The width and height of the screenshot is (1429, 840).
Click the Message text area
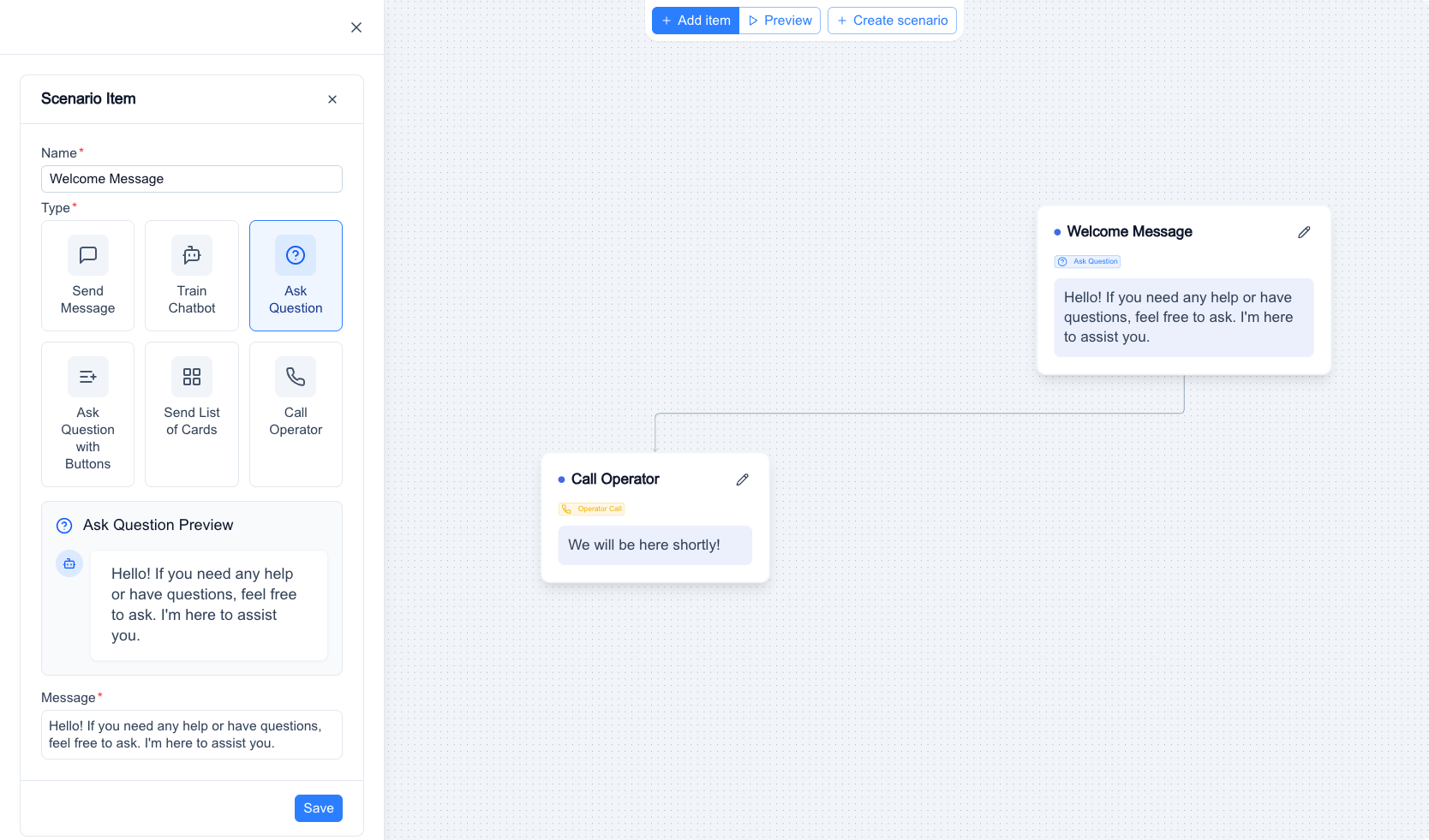click(x=192, y=735)
